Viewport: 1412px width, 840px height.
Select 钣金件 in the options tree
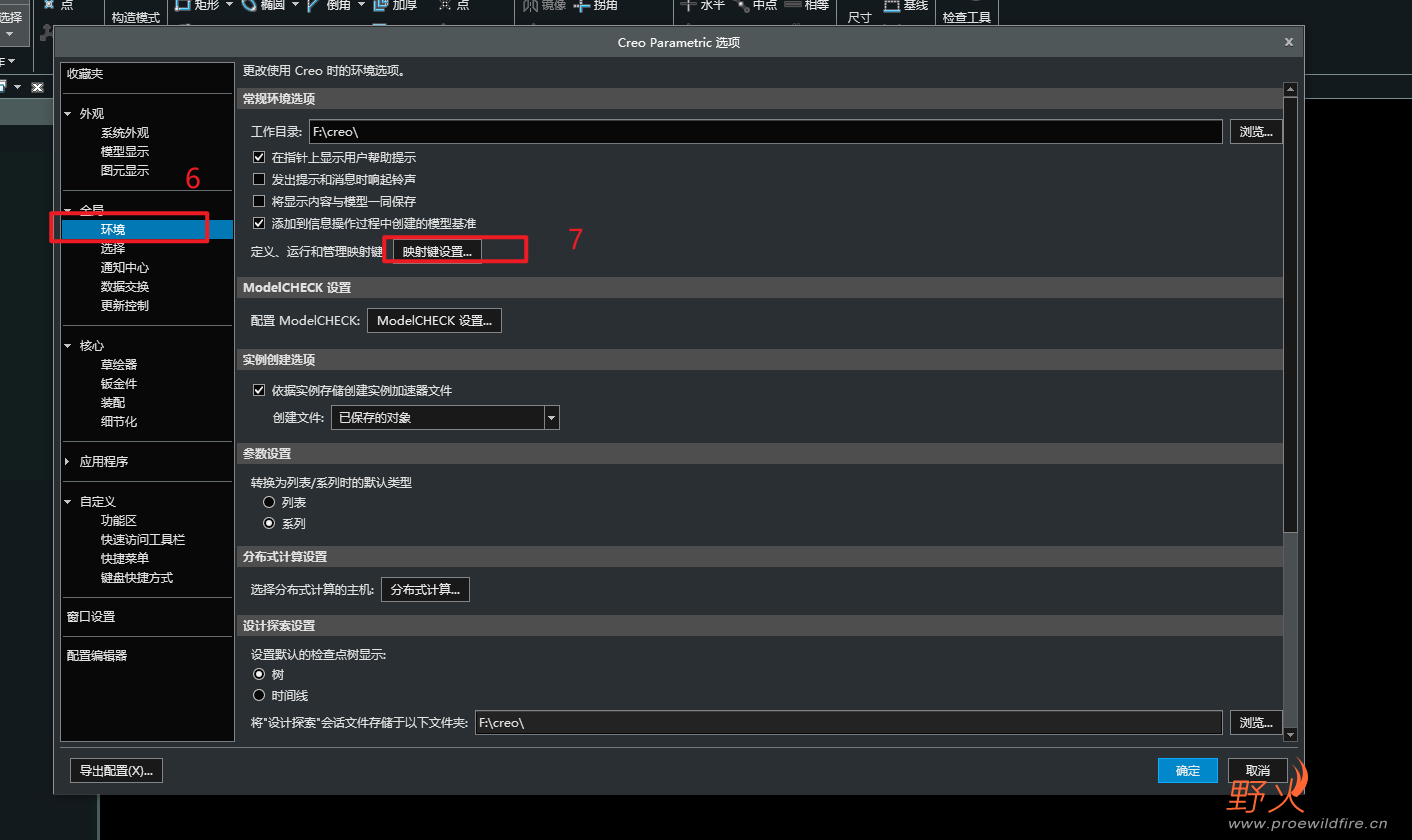119,384
